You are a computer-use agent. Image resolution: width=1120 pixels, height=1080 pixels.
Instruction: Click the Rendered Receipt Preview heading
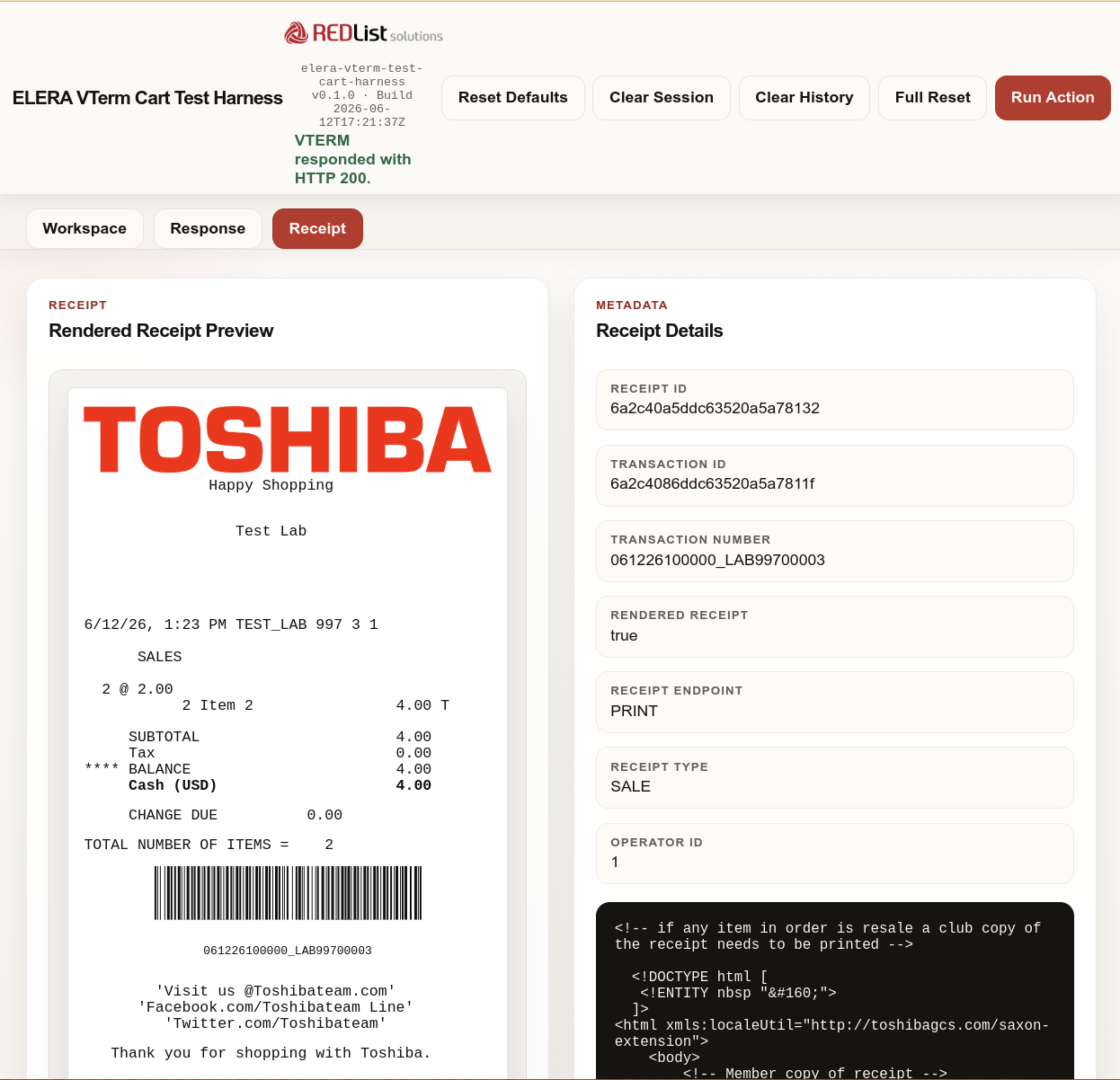point(161,331)
